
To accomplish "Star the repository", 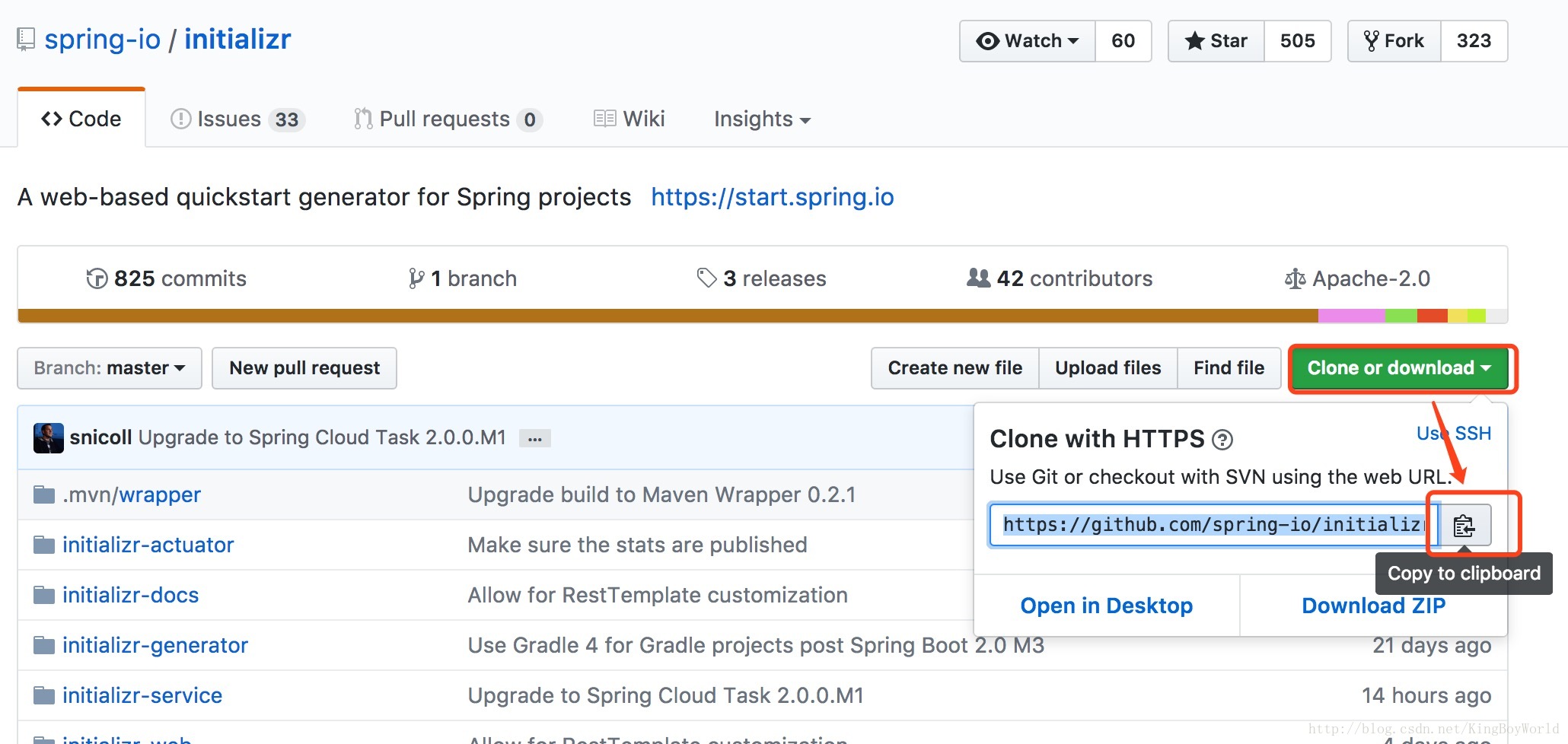I will (x=1216, y=41).
